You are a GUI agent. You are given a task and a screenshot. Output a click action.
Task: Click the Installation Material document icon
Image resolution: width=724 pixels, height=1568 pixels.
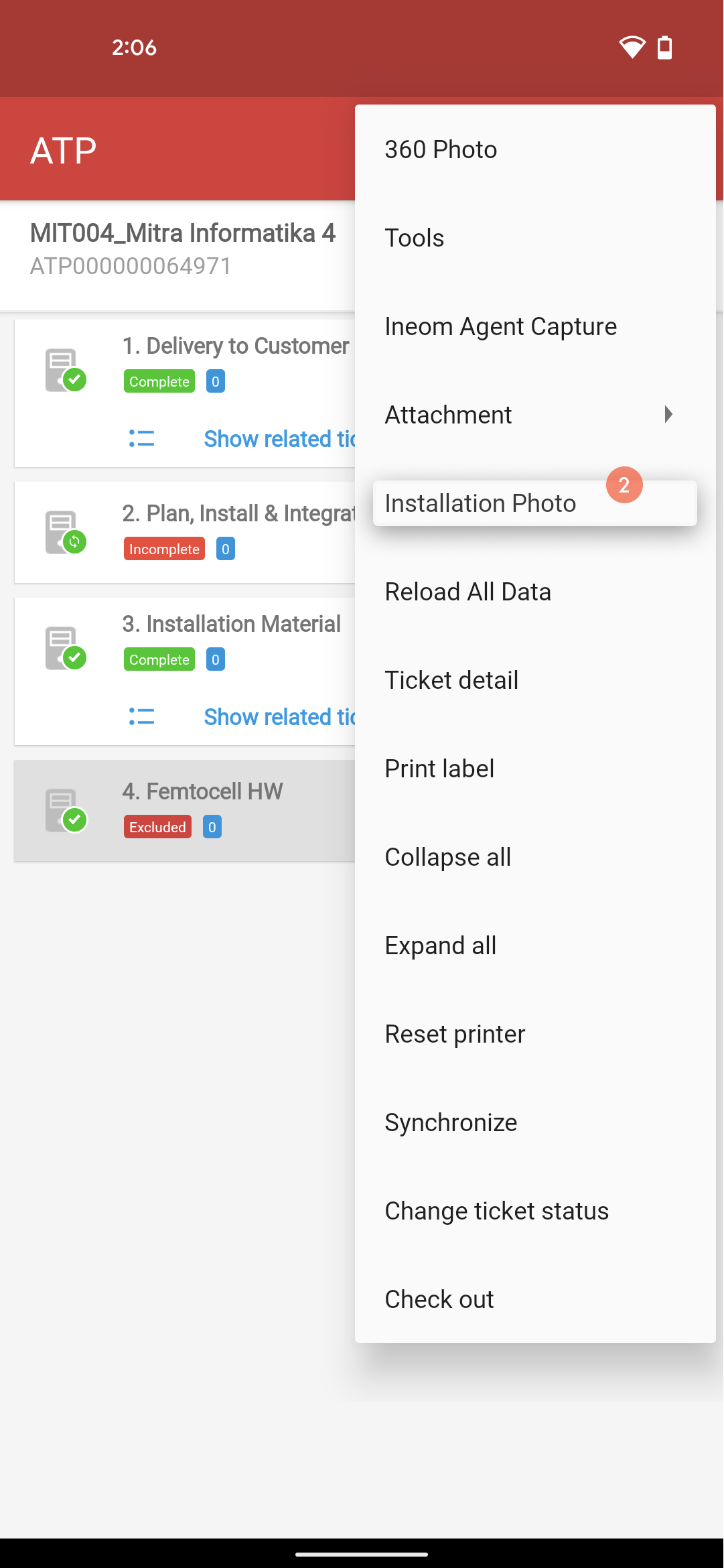pos(65,648)
